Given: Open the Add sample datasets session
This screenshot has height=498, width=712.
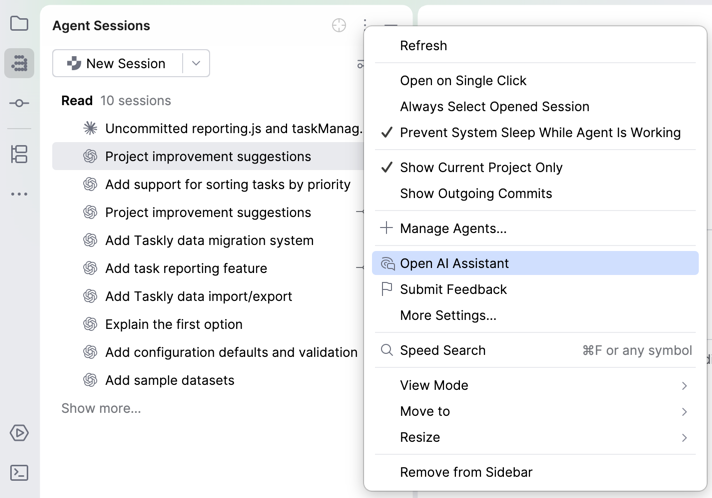Looking at the screenshot, I should click(x=208, y=380).
